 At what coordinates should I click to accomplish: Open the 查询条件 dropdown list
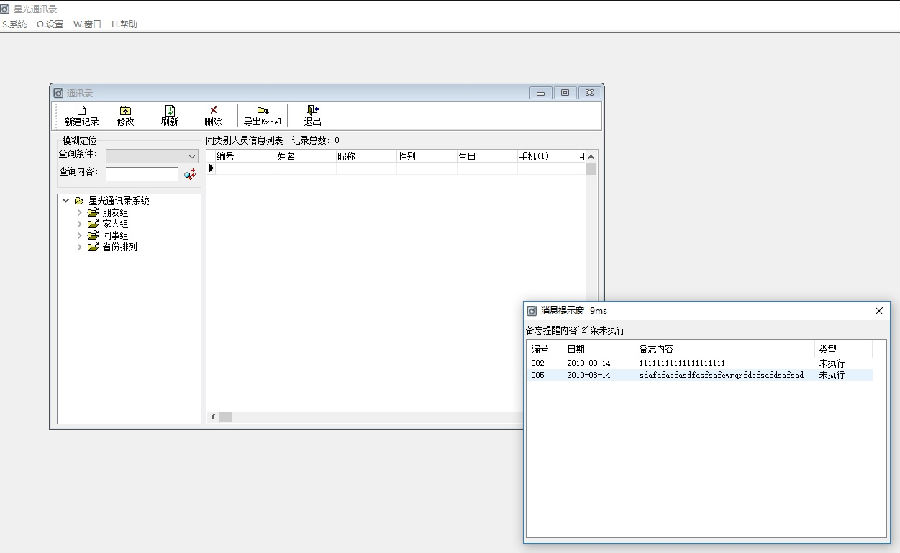[x=192, y=156]
